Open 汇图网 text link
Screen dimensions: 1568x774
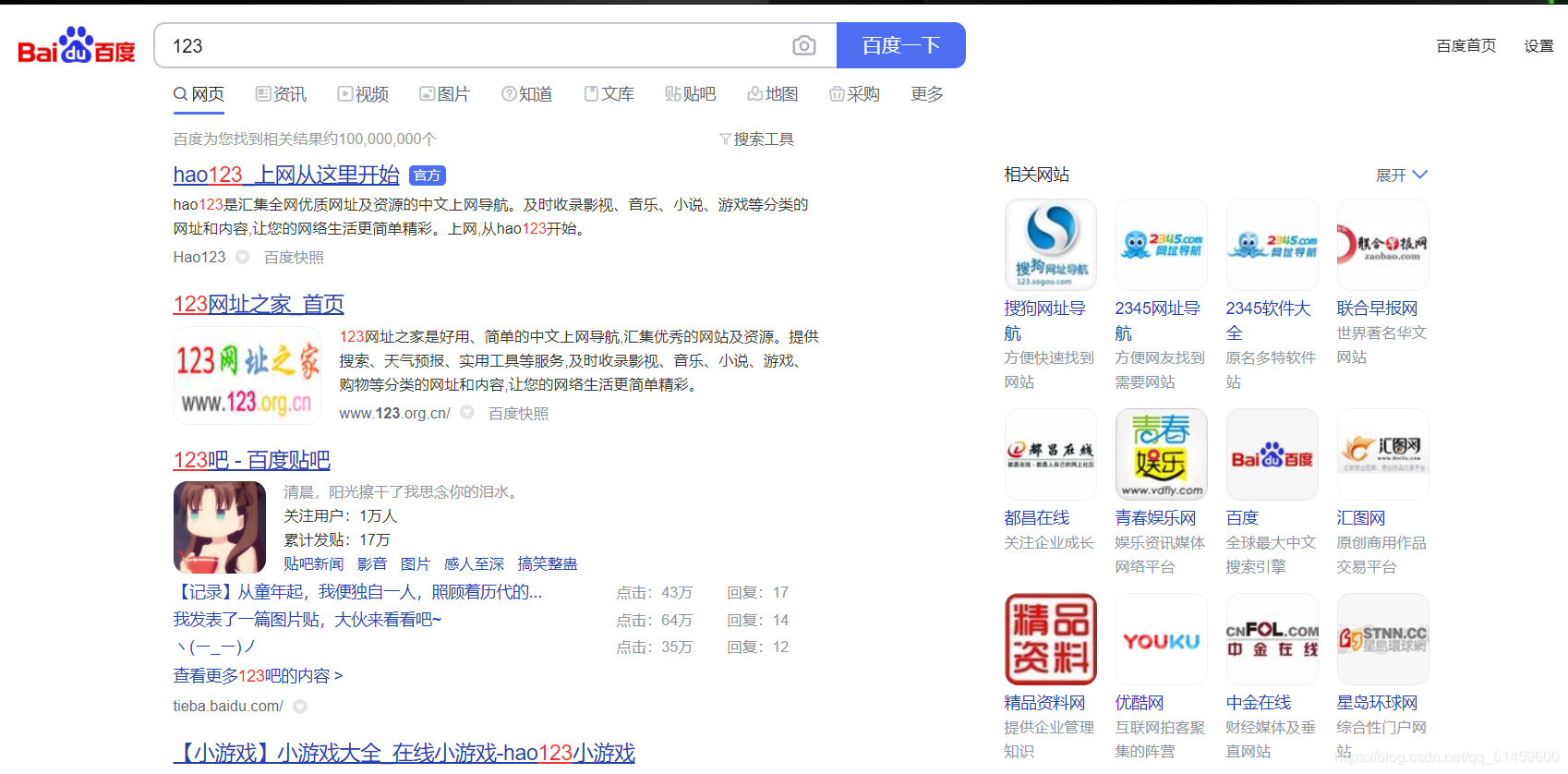[1361, 518]
